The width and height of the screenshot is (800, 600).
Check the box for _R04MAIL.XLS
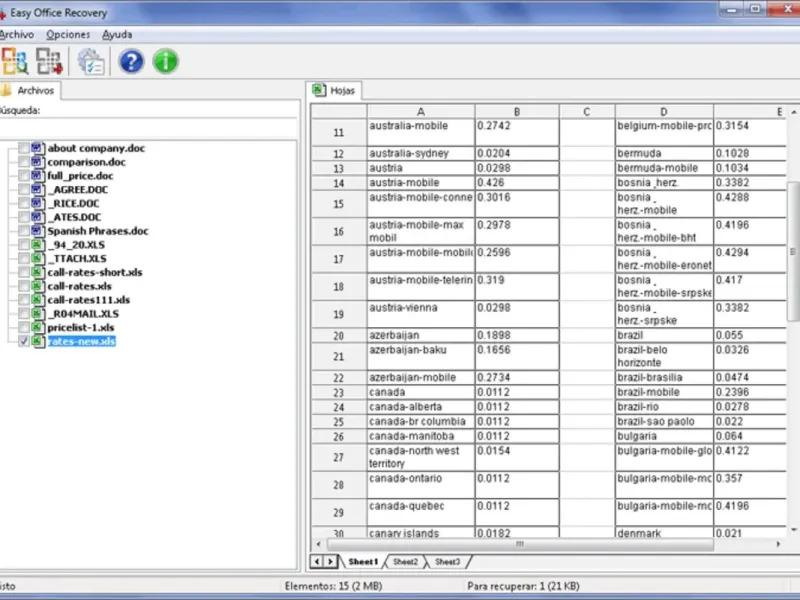pos(23,313)
